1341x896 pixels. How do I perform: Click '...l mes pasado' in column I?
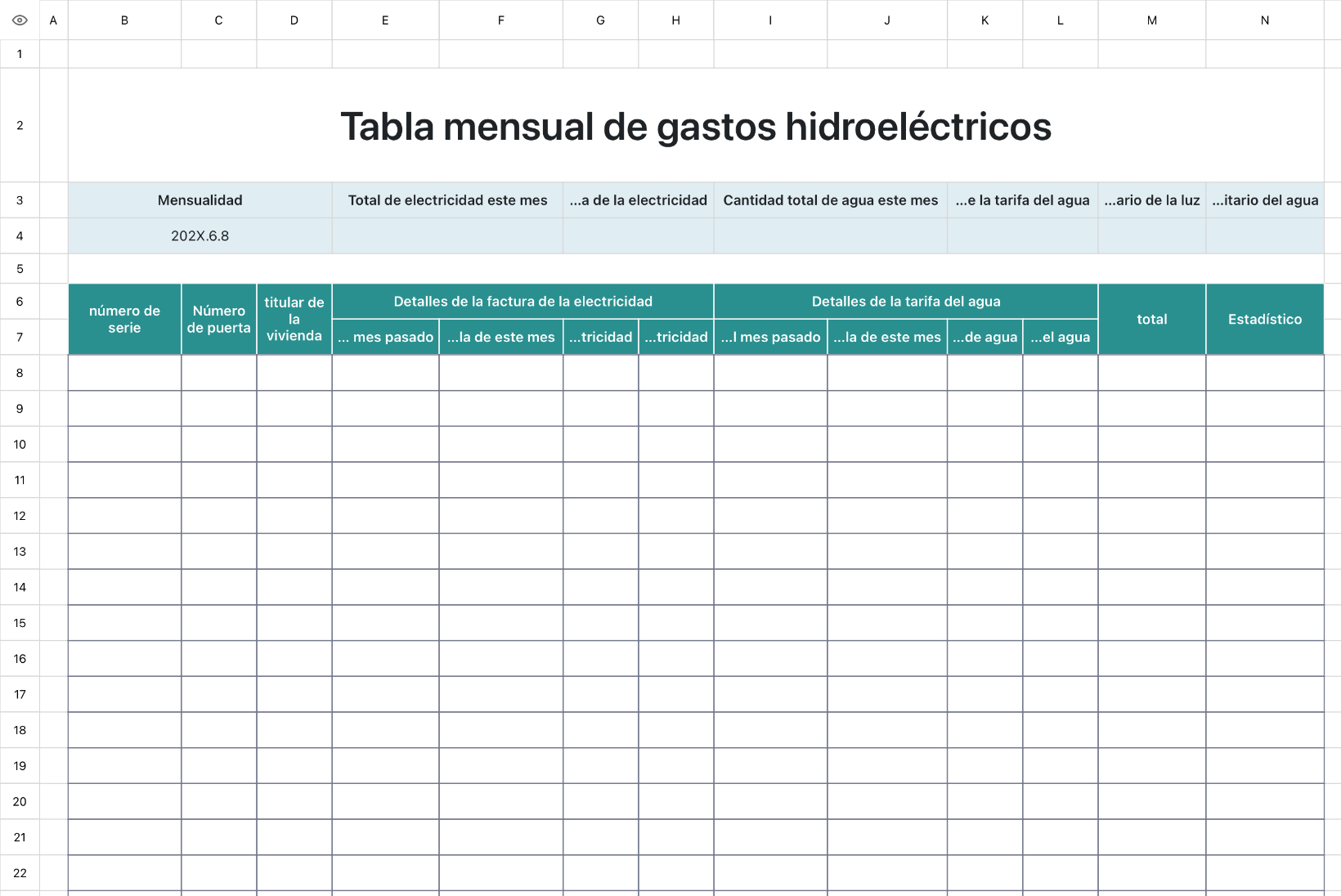770,337
